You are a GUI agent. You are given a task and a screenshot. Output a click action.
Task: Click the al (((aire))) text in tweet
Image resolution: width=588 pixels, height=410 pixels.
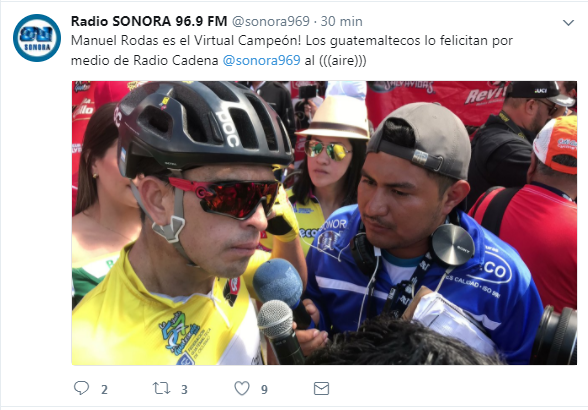tap(335, 60)
